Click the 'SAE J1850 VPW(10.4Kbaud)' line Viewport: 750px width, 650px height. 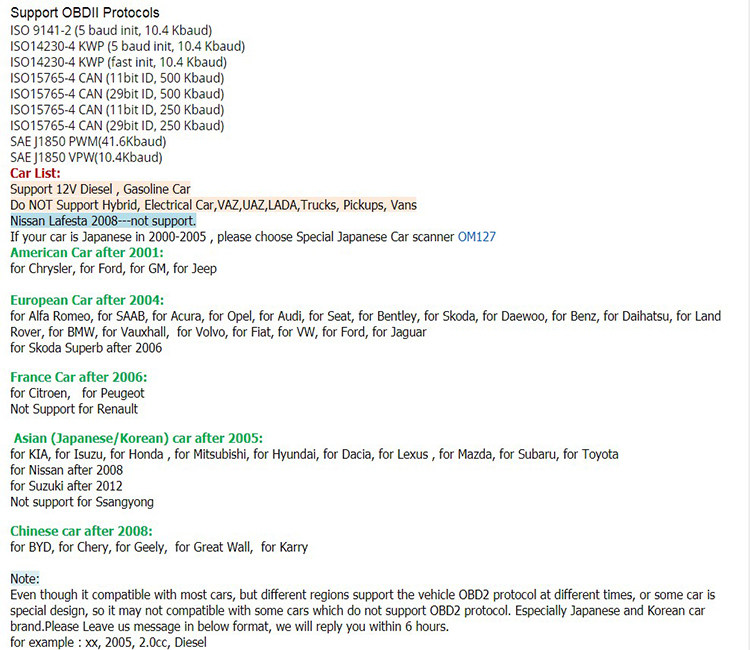pos(86,157)
